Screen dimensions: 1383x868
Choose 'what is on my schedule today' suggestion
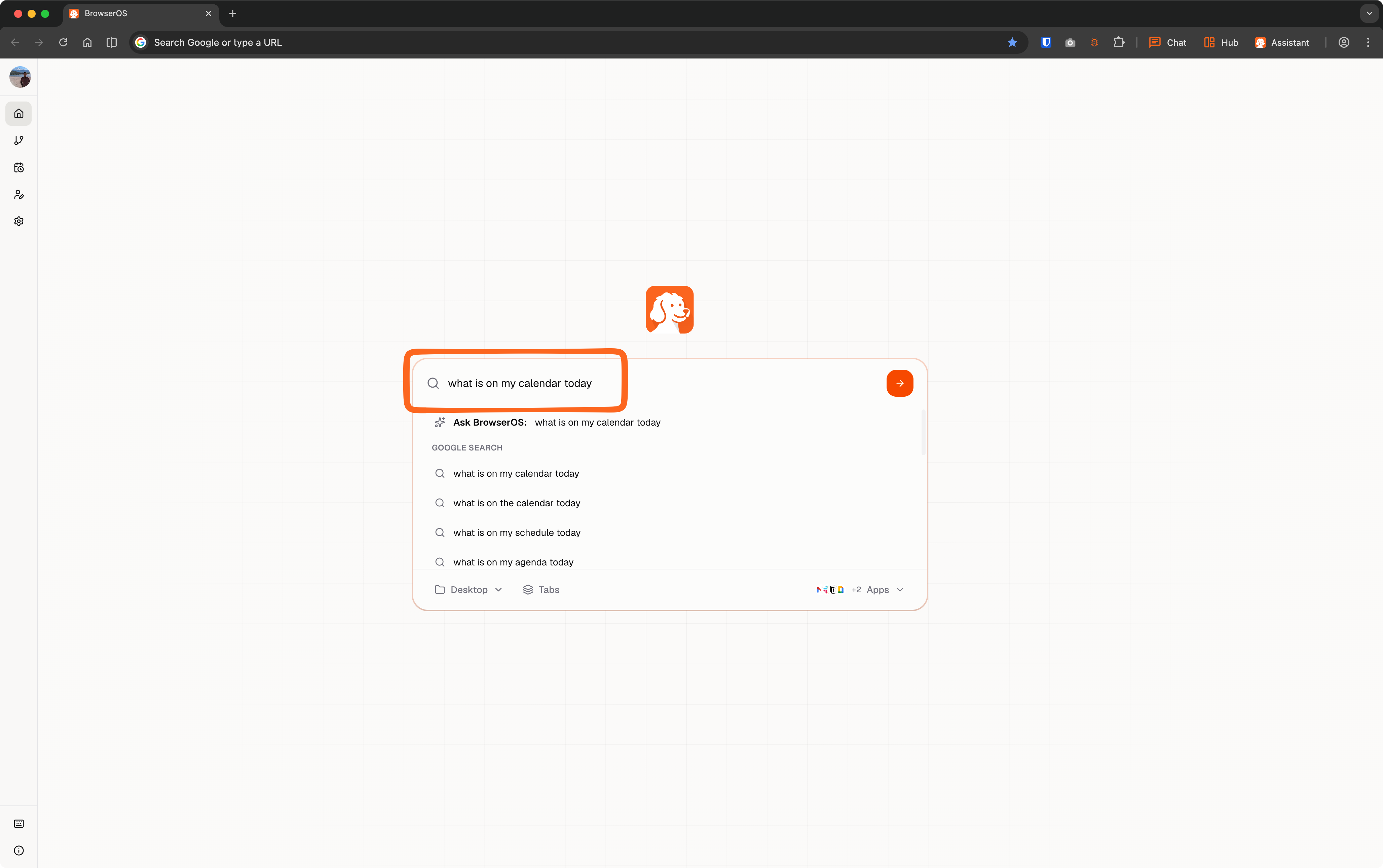point(516,533)
